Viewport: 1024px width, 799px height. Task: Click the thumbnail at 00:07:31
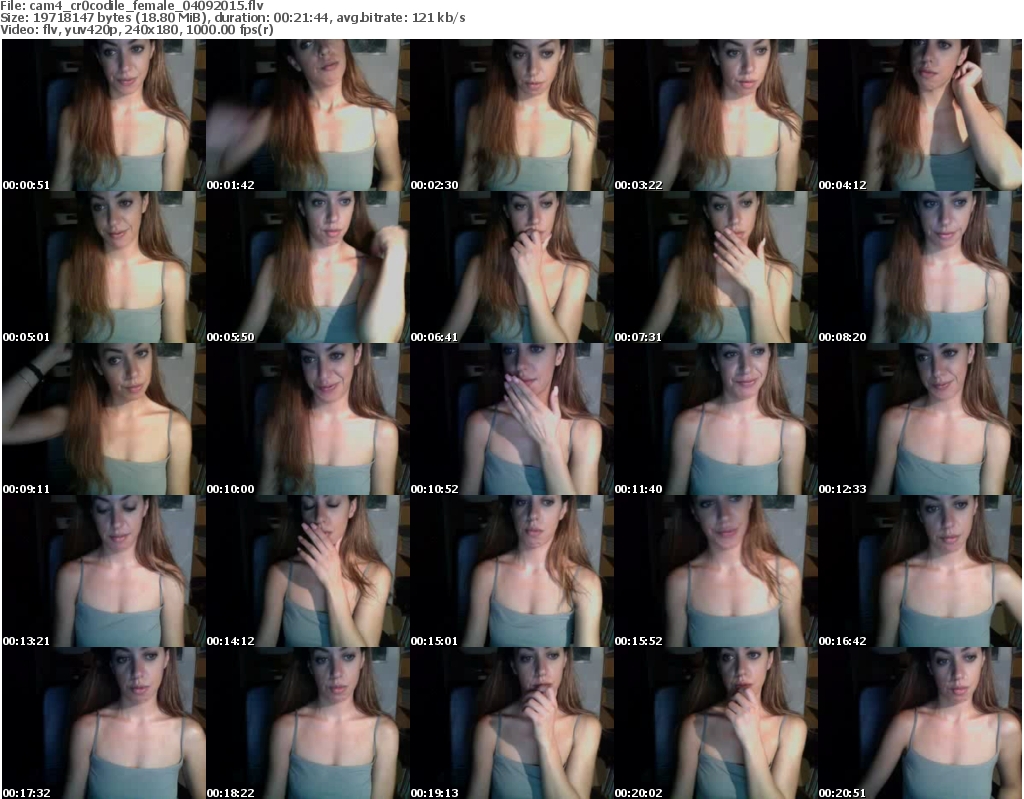[x=716, y=267]
